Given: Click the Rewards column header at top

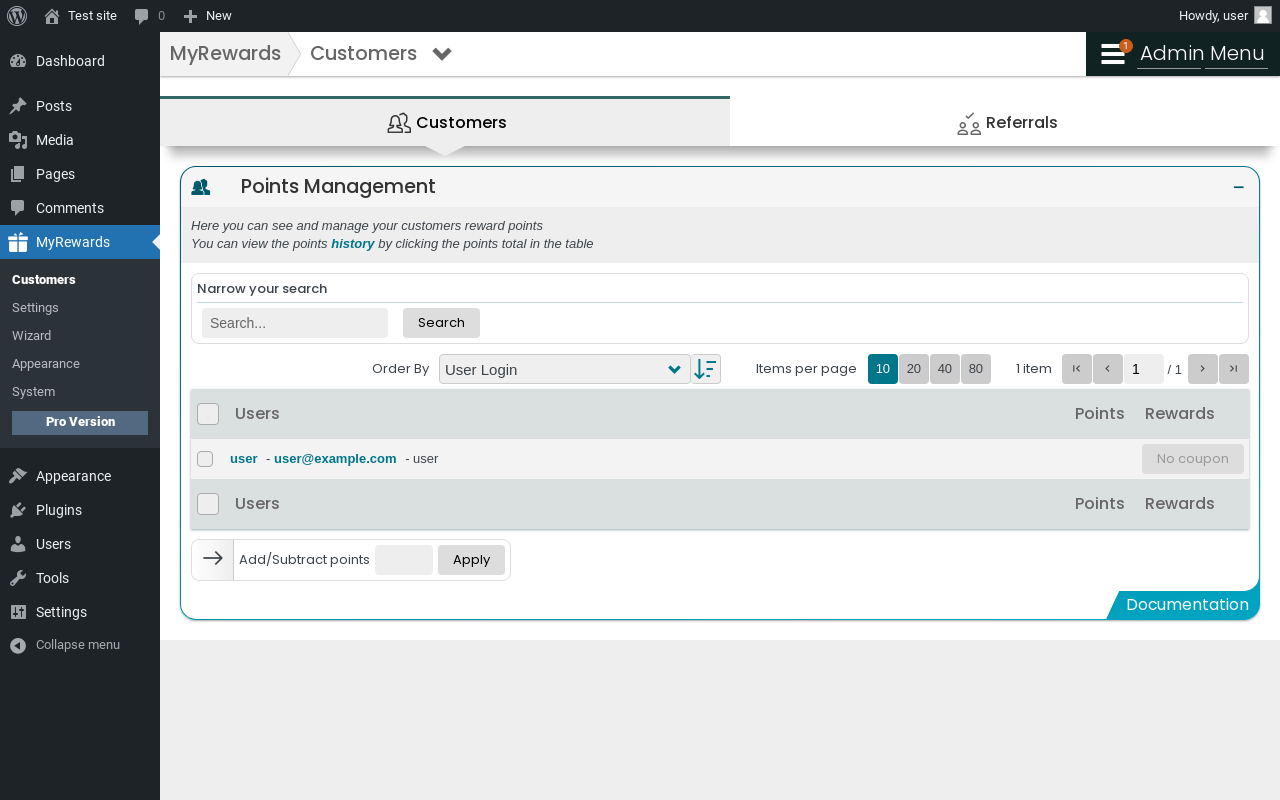Looking at the screenshot, I should pyautogui.click(x=1180, y=414).
